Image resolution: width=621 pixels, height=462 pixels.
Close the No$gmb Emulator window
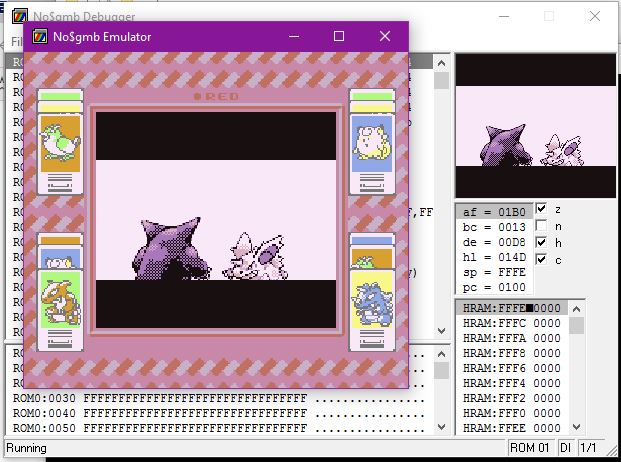click(385, 36)
